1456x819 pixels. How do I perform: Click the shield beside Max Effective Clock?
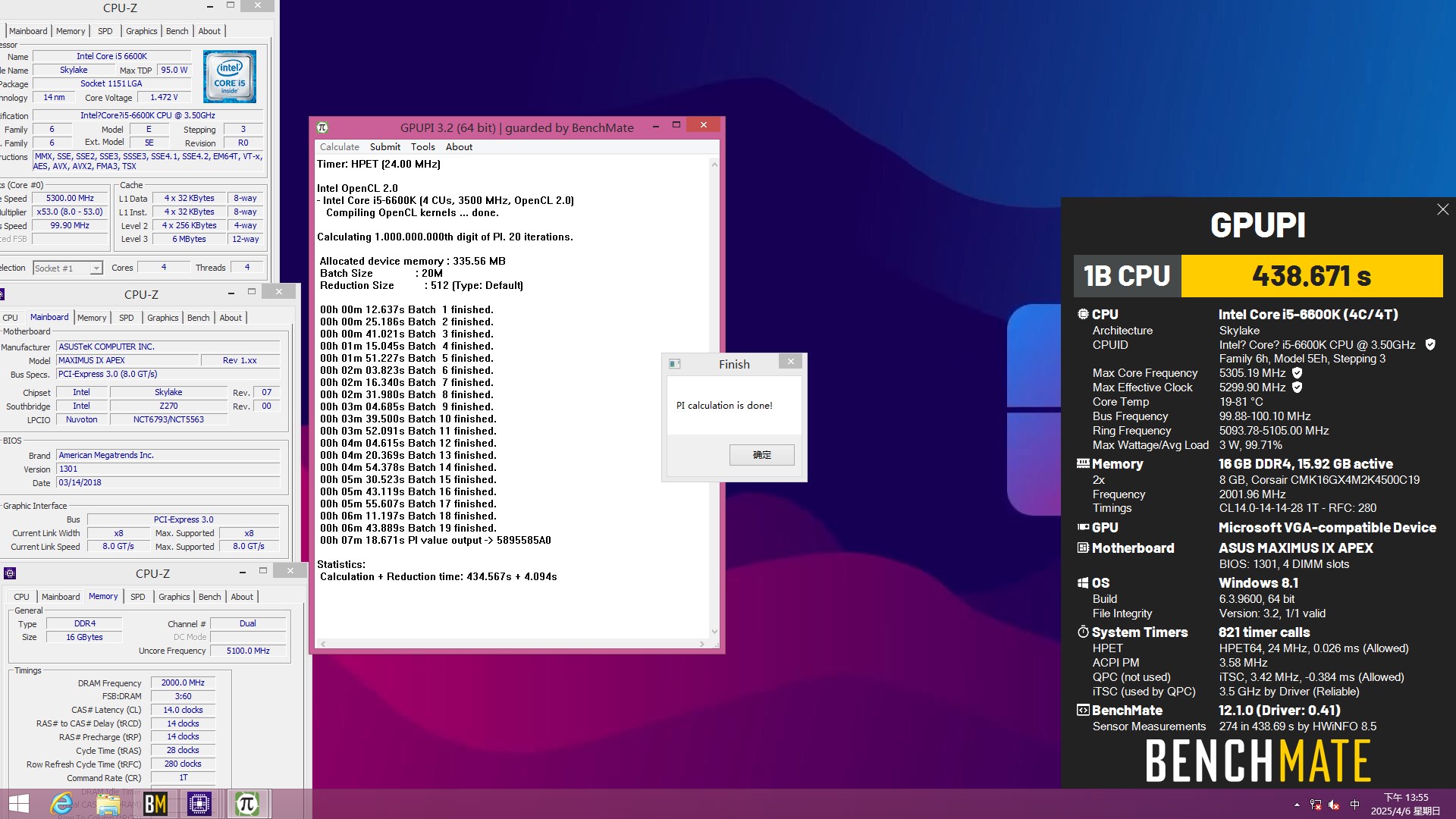pyautogui.click(x=1298, y=388)
